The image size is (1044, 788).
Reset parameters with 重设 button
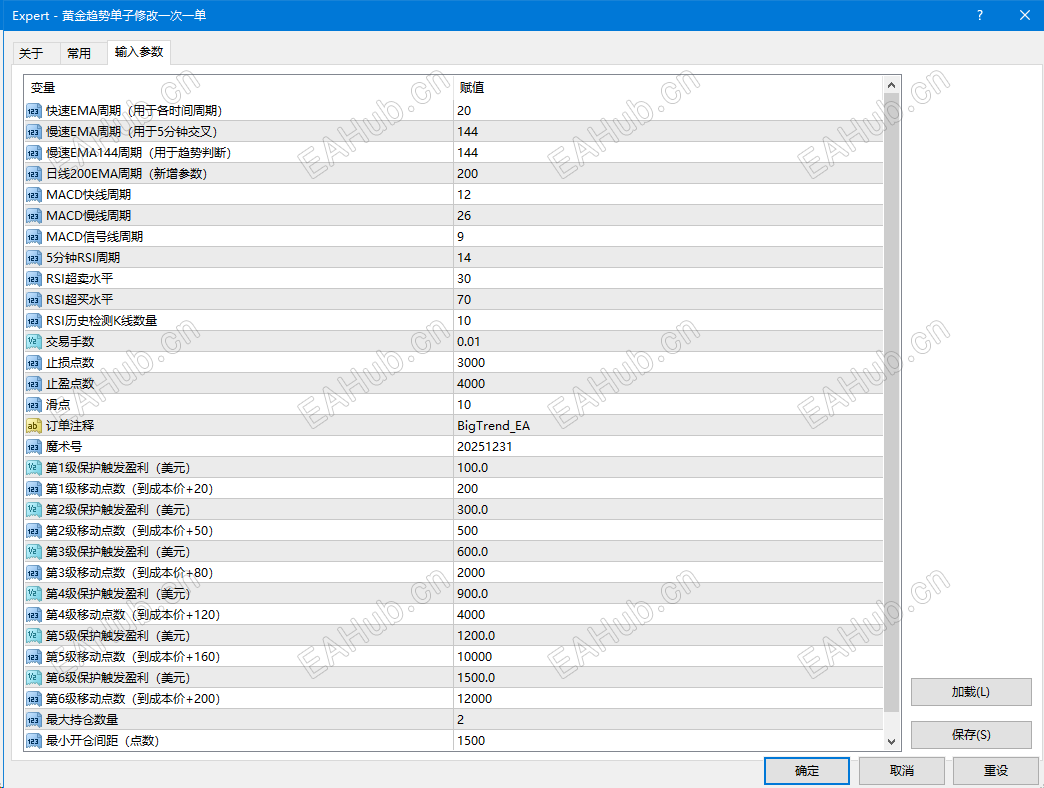tap(996, 771)
